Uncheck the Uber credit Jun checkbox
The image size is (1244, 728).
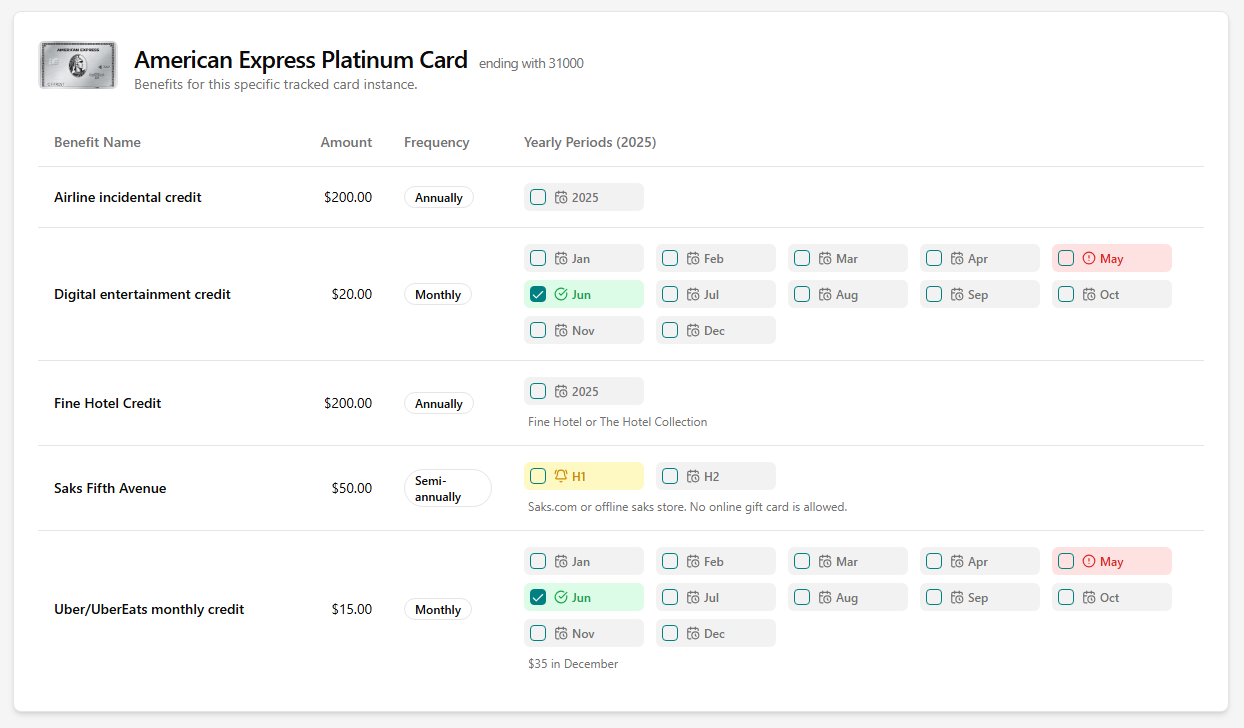coord(538,597)
